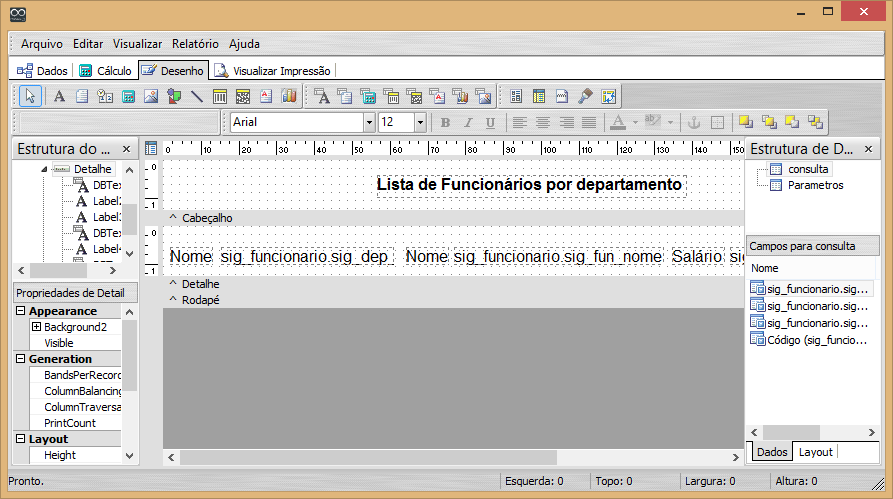Open the Relatório menu
893x499 pixels.
(195, 44)
